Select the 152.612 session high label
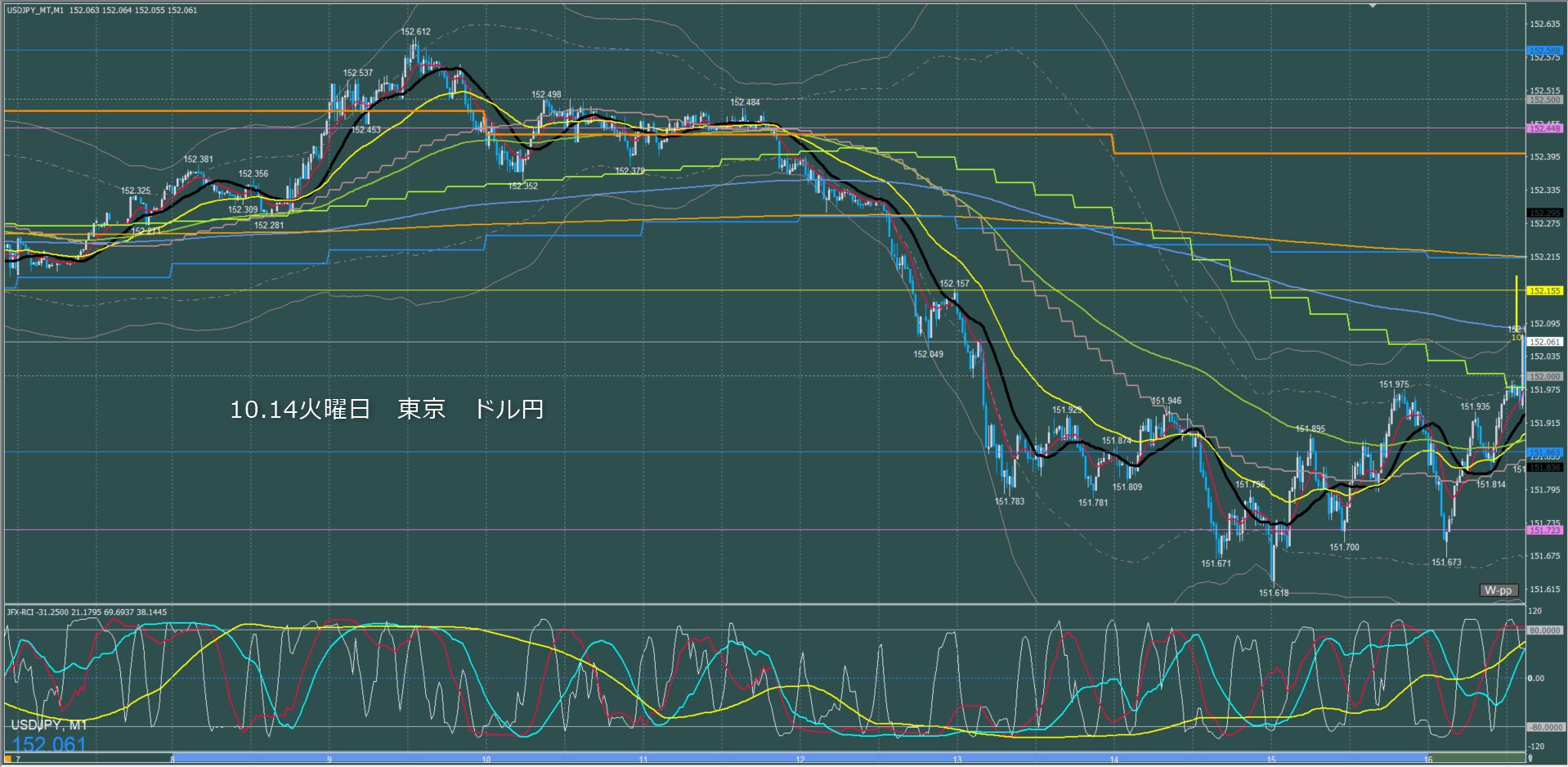The width and height of the screenshot is (1568, 767). (415, 32)
